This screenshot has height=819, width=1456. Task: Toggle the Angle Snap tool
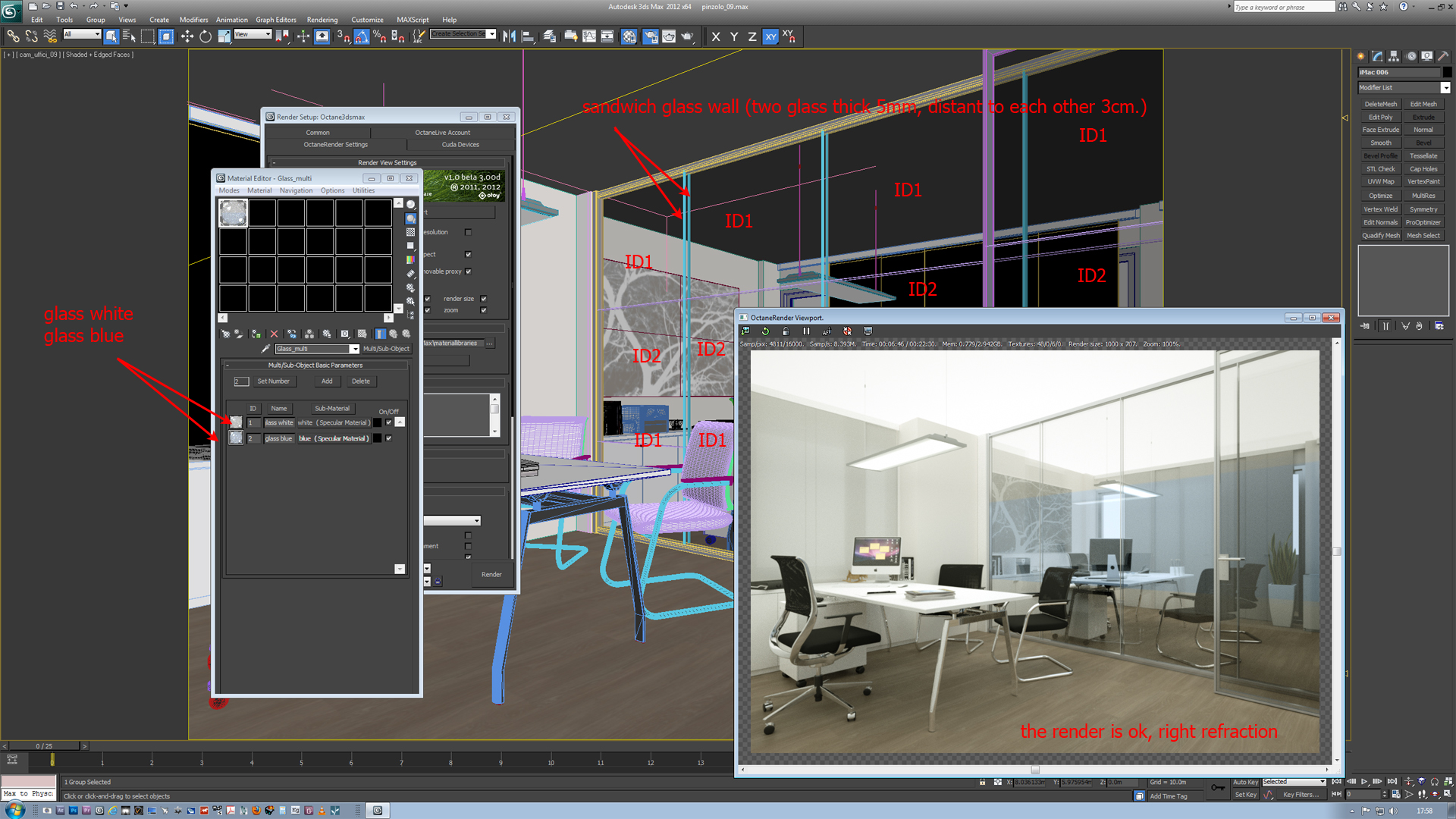coord(361,36)
